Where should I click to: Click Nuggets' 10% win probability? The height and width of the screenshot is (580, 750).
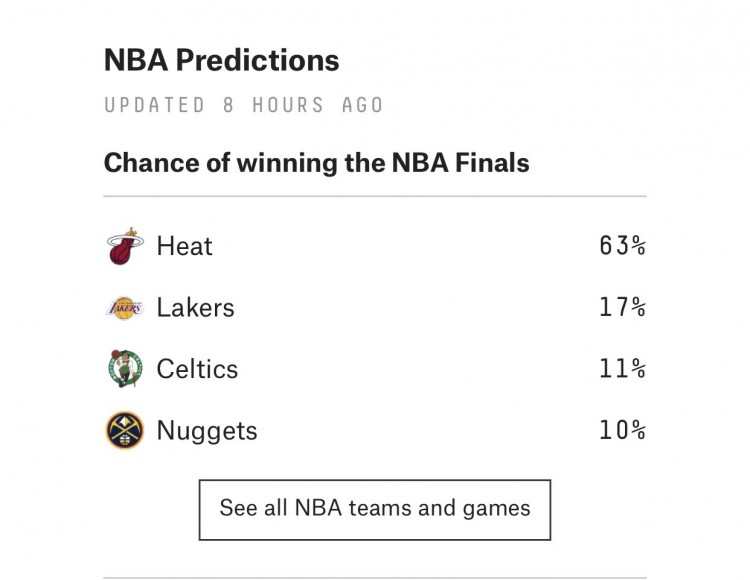[622, 430]
